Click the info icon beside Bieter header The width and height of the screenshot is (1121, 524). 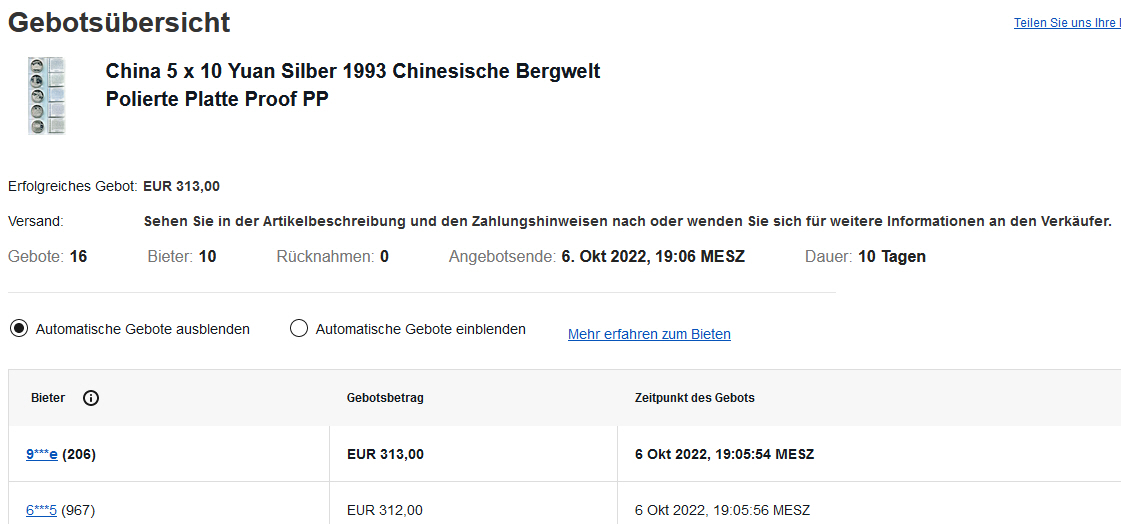click(x=91, y=398)
